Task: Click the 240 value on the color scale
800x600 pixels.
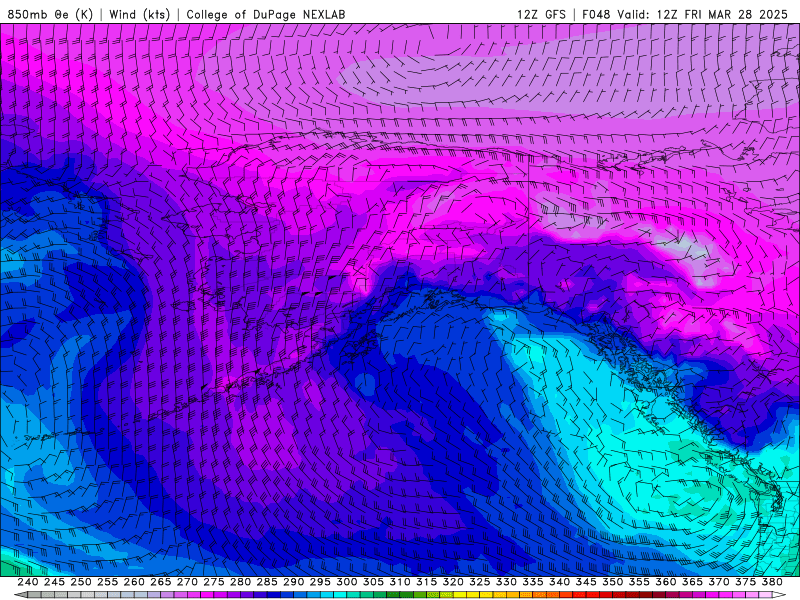Action: coord(28,582)
